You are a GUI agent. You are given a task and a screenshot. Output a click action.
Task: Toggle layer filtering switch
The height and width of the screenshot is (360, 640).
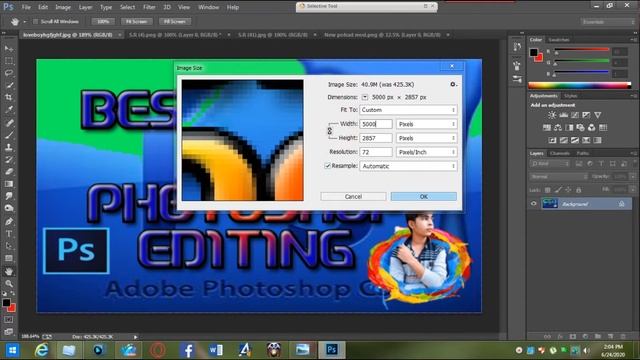pos(635,163)
